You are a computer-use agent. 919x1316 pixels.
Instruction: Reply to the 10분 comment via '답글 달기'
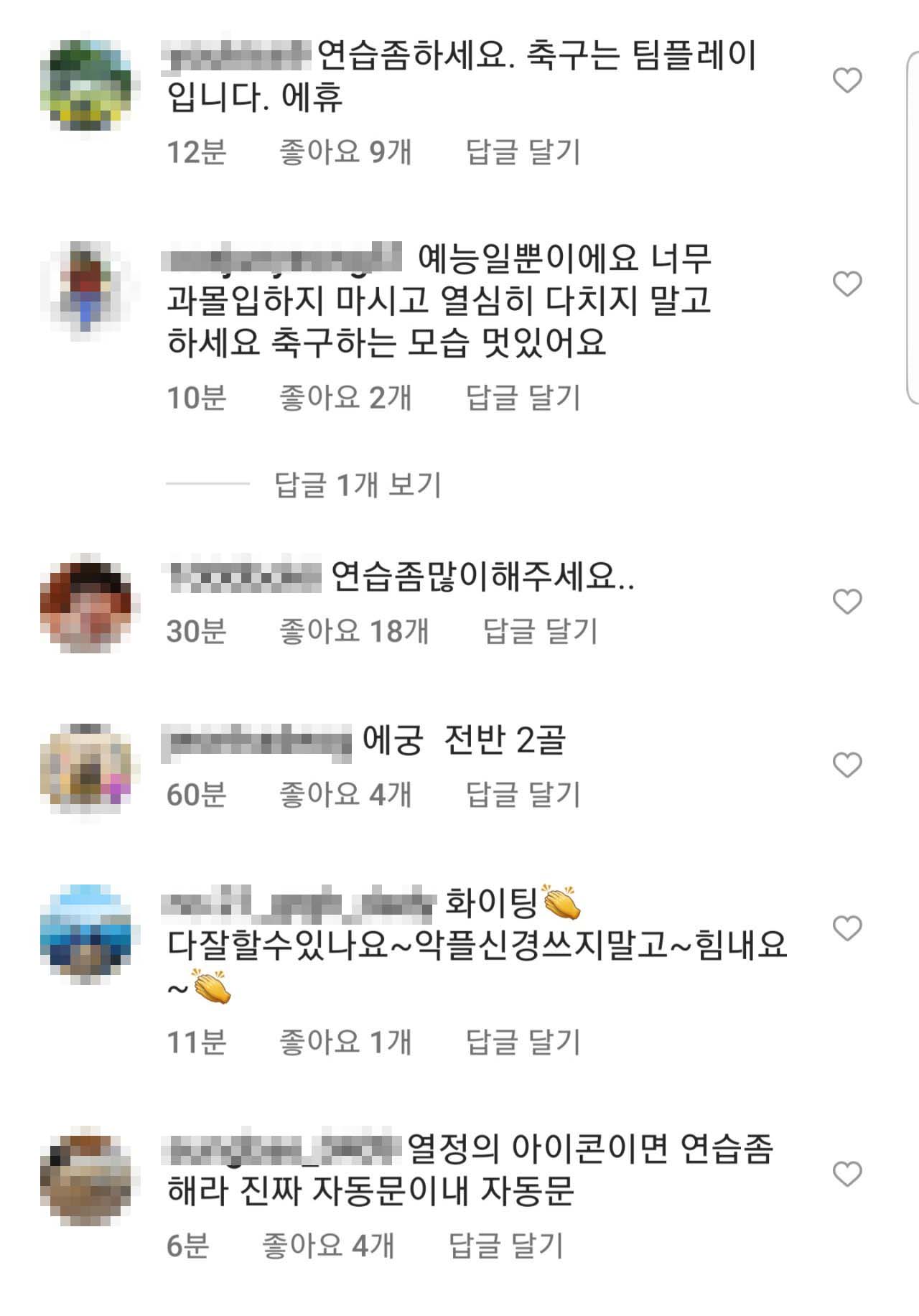[523, 397]
